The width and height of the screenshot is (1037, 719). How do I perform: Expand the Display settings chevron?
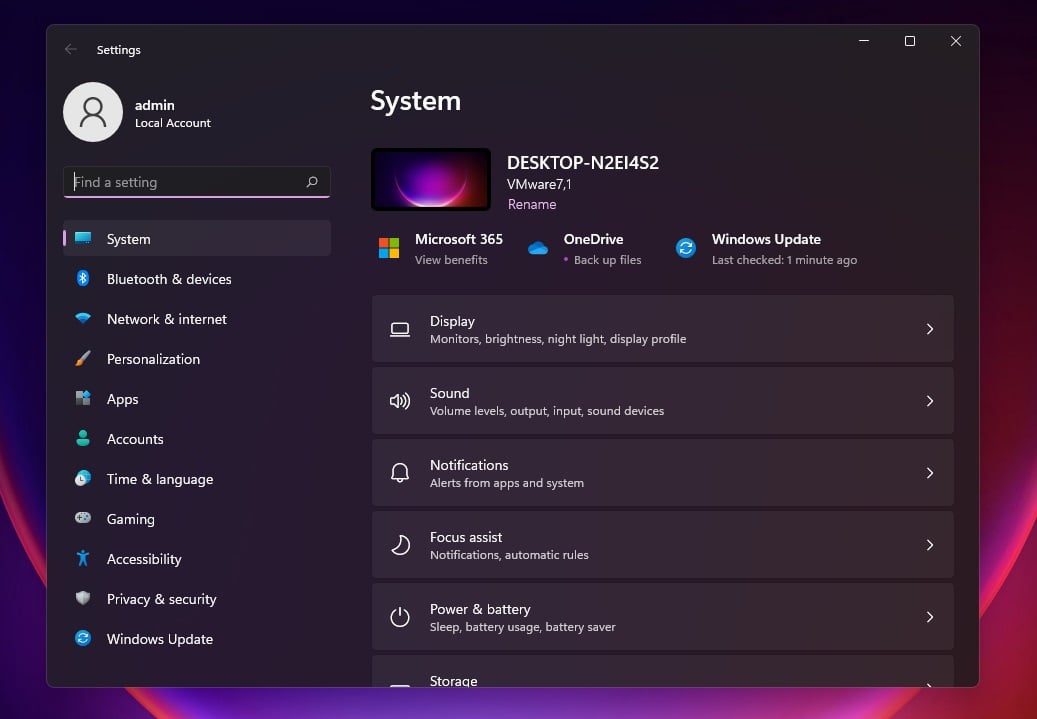[x=929, y=329]
